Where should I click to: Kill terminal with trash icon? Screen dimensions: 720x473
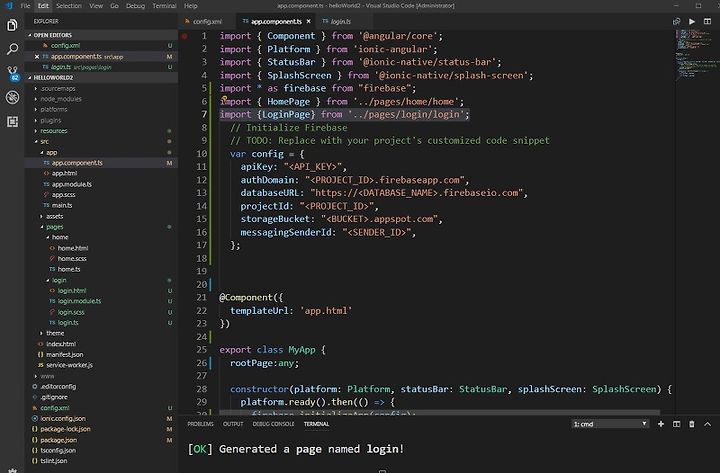coord(692,424)
